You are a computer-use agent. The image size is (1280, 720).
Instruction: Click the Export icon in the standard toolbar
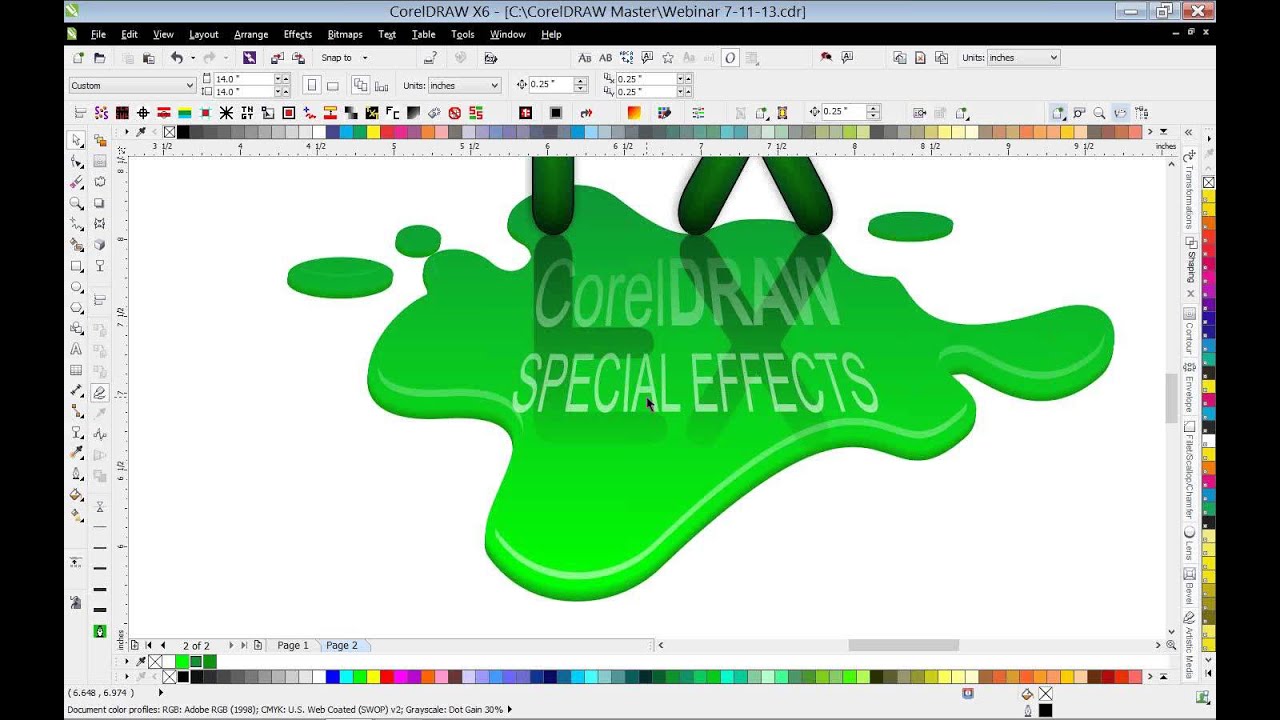[x=298, y=58]
